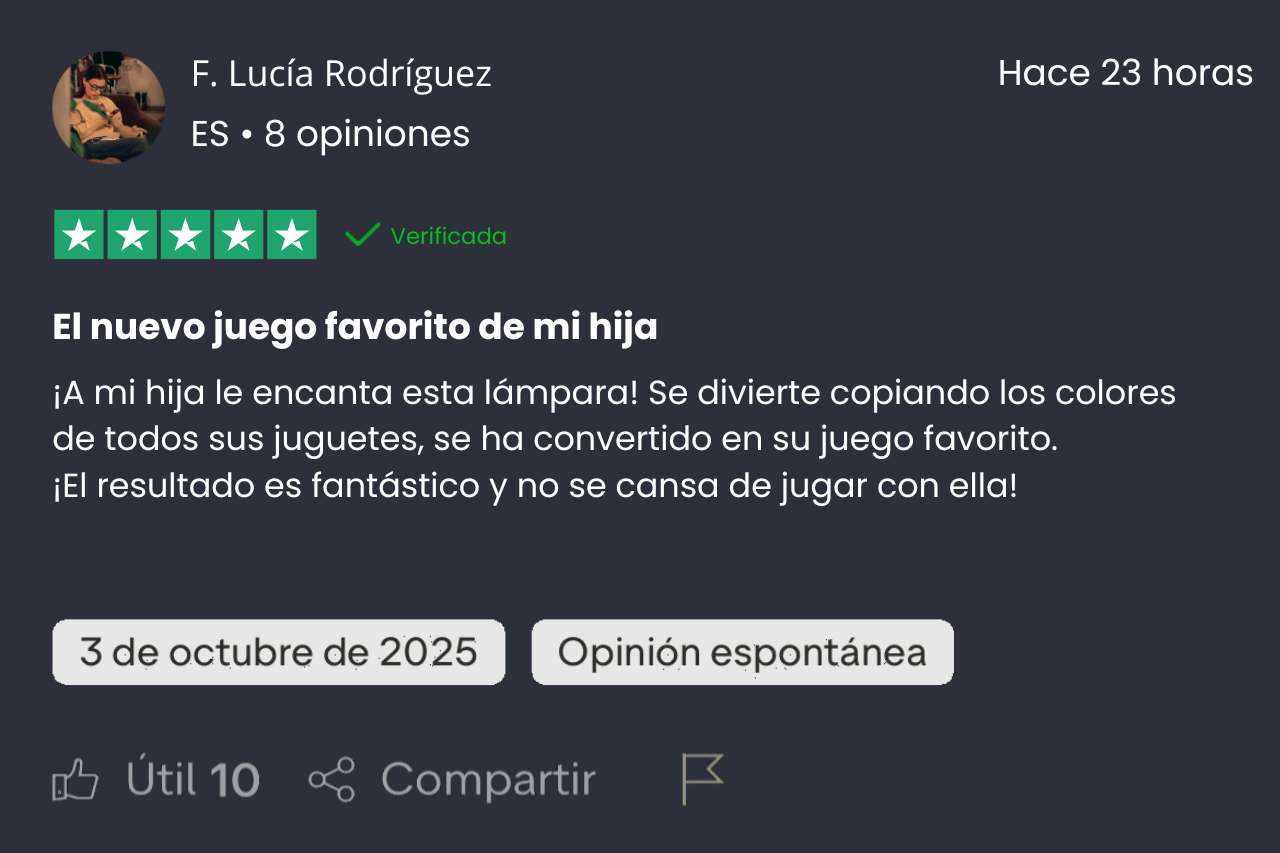The width and height of the screenshot is (1280, 853).
Task: Click the 'Hace 23 horas' timestamp
Action: [x=1125, y=73]
